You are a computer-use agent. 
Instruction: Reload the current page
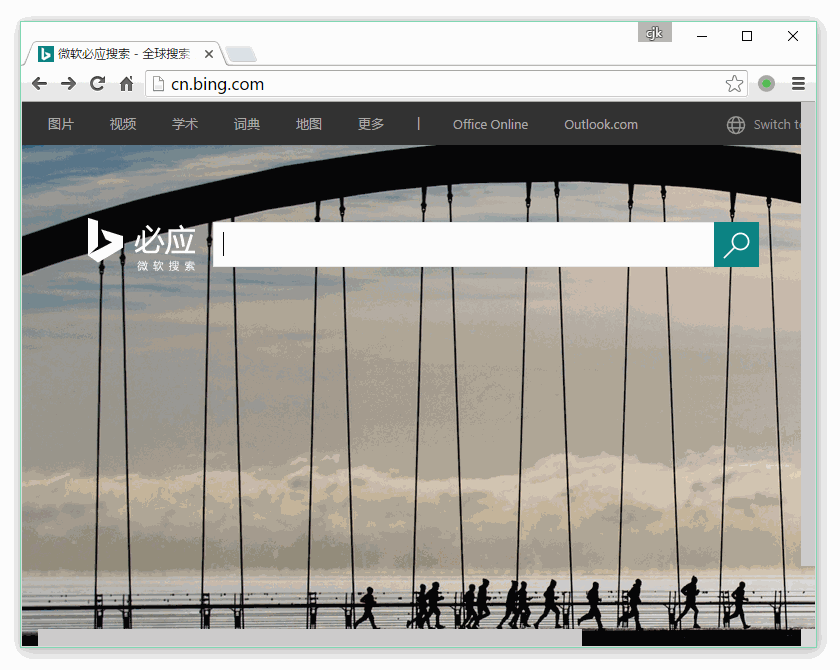coord(98,84)
